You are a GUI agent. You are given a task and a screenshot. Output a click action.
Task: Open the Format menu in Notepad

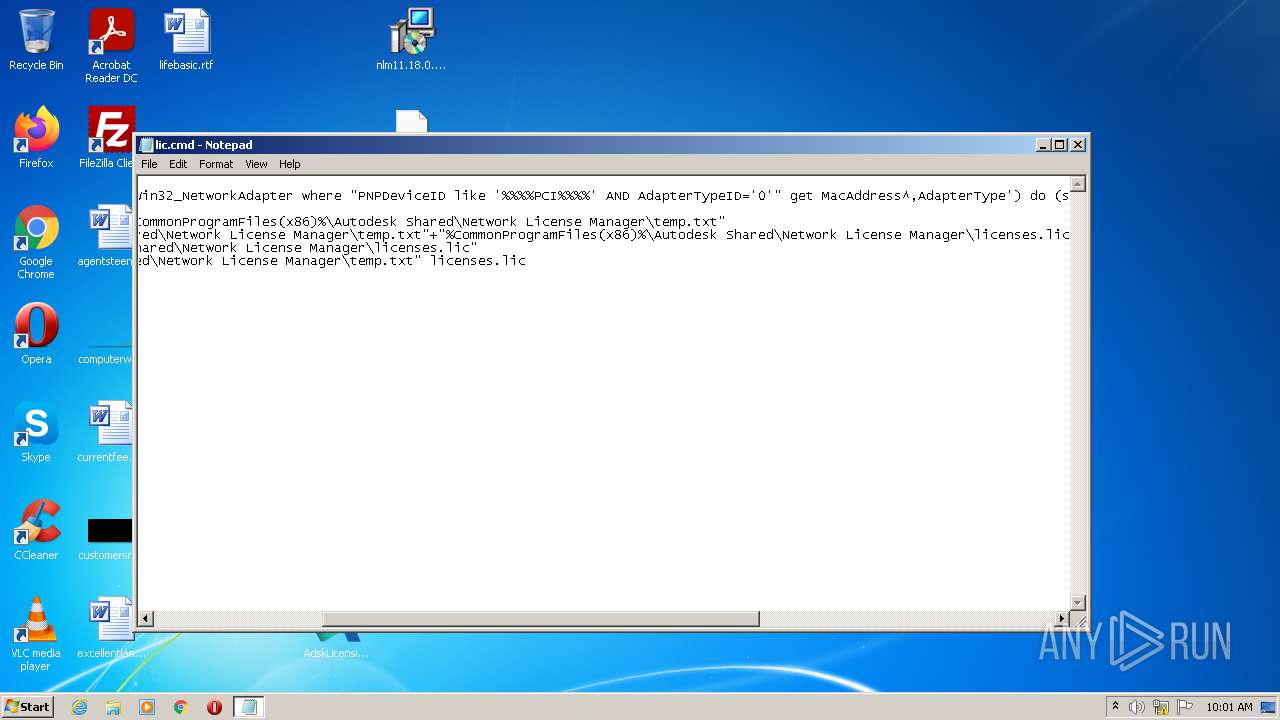216,164
